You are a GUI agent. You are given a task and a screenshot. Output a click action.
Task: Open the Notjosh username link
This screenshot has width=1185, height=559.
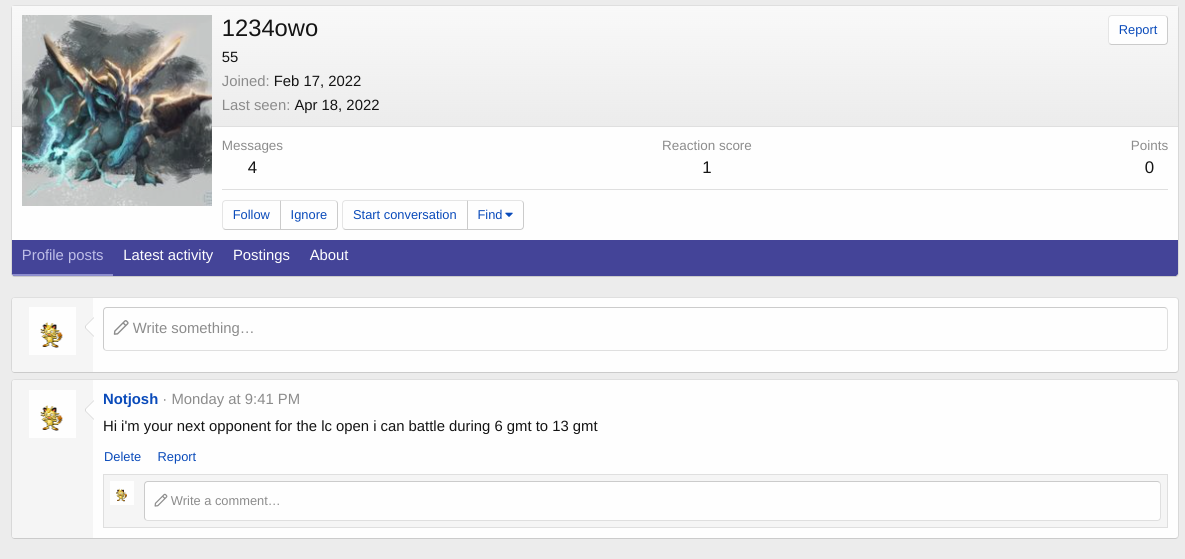130,399
